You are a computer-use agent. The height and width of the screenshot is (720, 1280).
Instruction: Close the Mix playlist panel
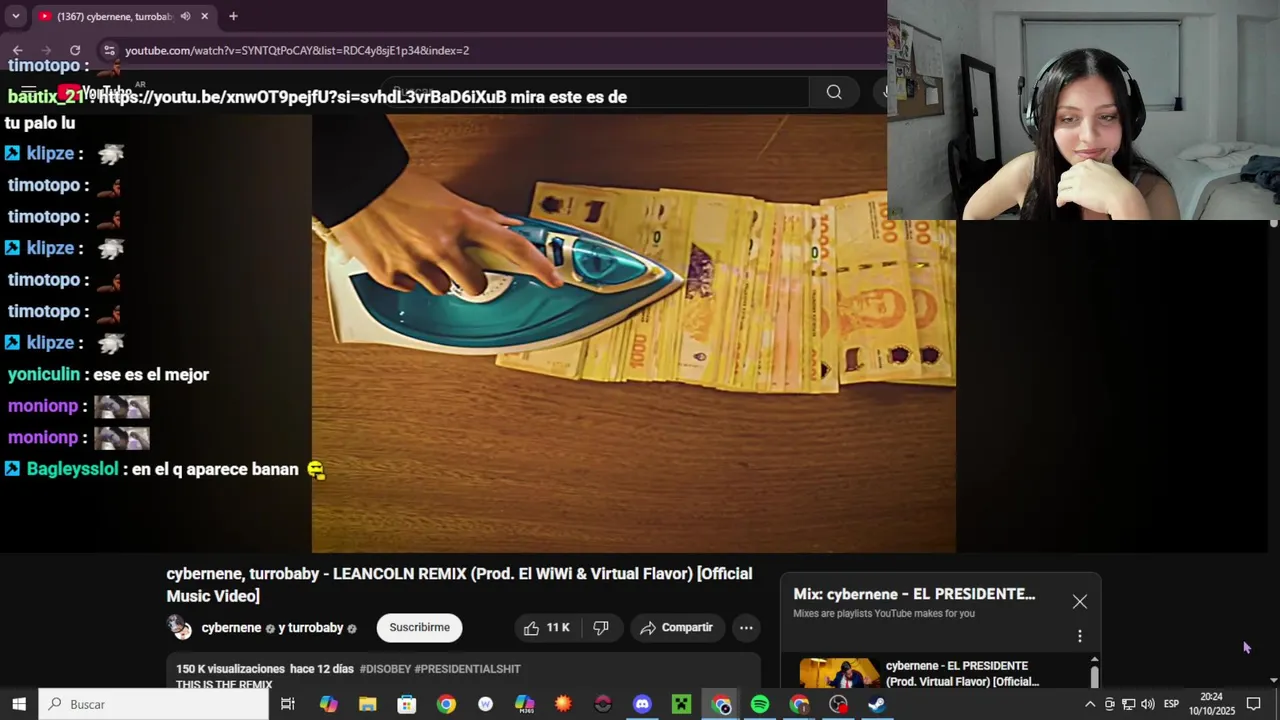coord(1080,602)
